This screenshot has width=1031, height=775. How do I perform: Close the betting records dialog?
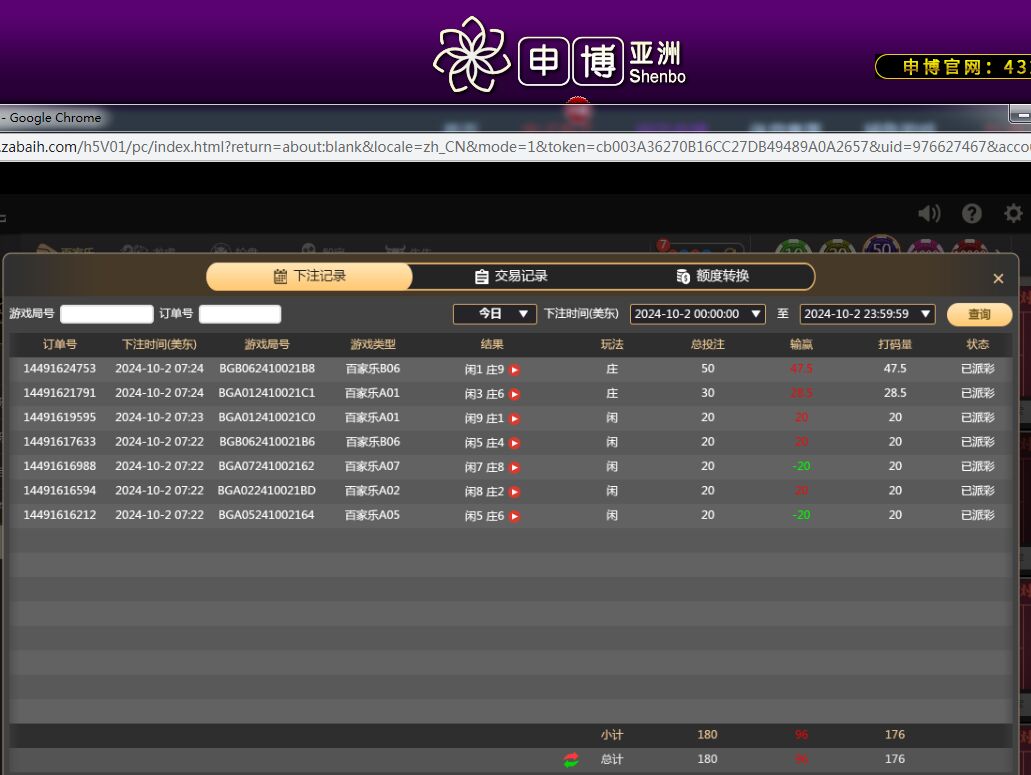click(x=998, y=279)
